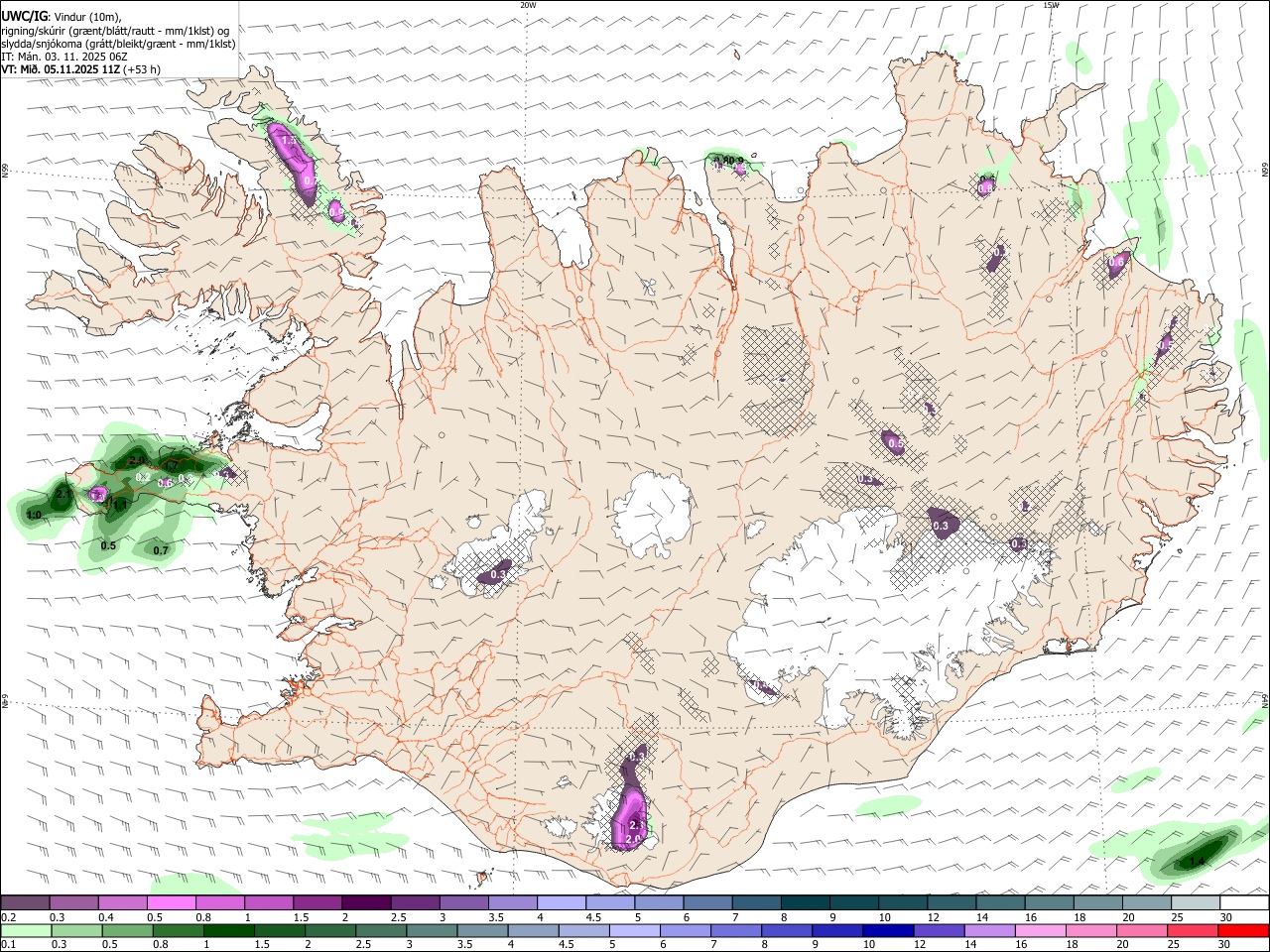Click the '20W' longitude label
This screenshot has width=1270, height=952.
tap(528, 5)
